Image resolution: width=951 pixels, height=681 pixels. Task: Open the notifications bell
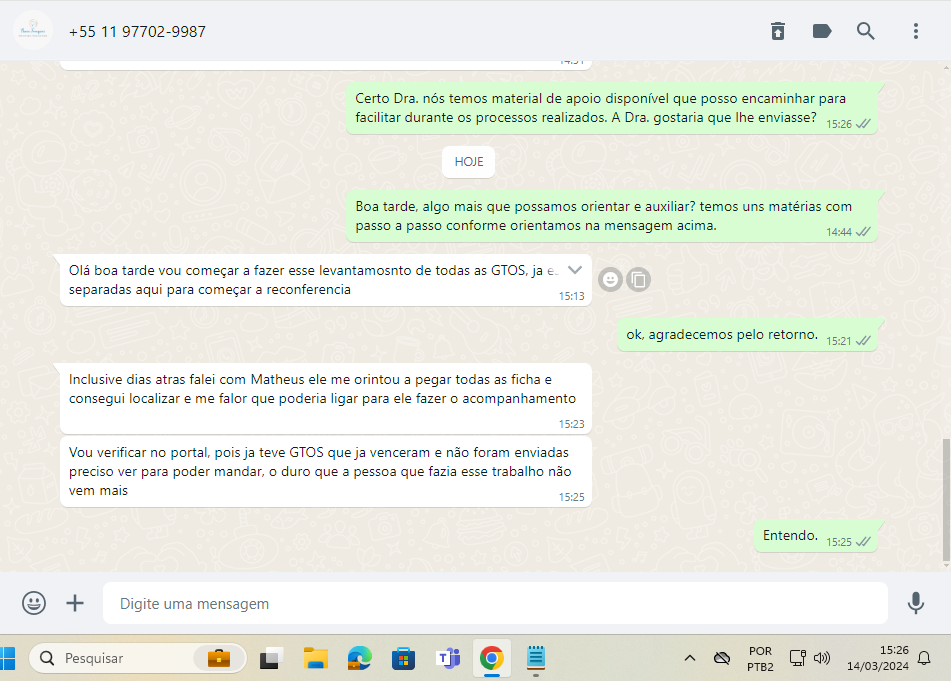click(924, 659)
